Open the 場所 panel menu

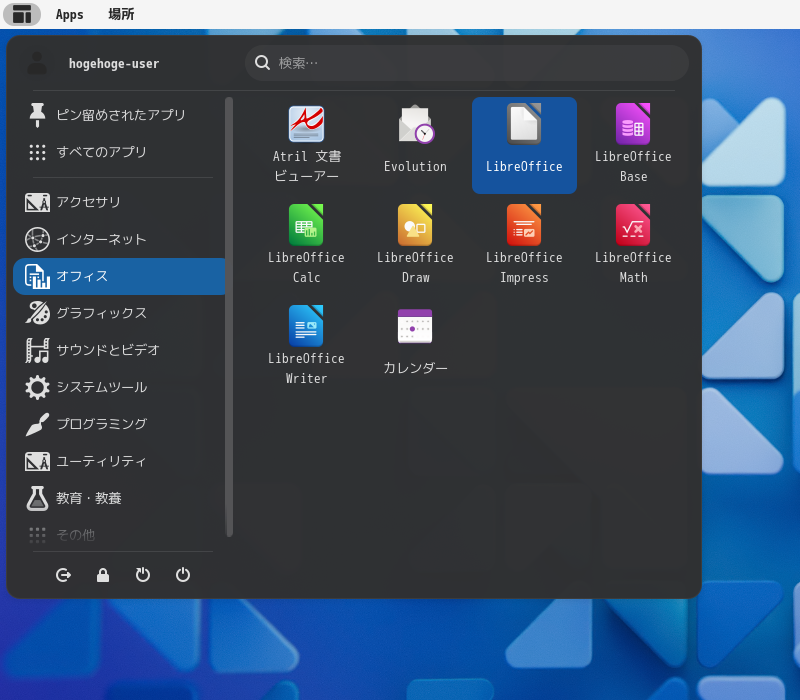click(x=121, y=14)
